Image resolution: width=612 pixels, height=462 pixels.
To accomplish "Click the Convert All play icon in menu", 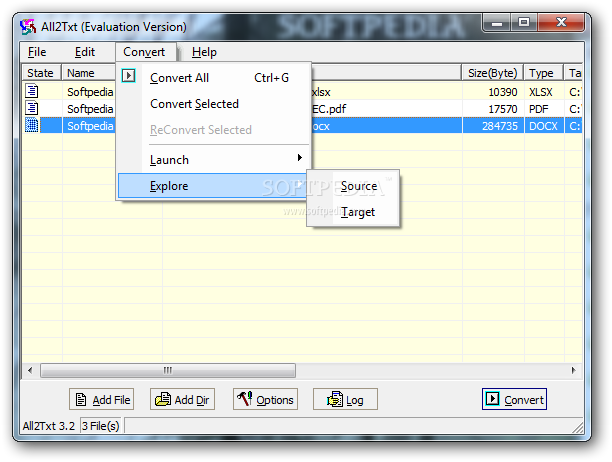I will pyautogui.click(x=128, y=75).
